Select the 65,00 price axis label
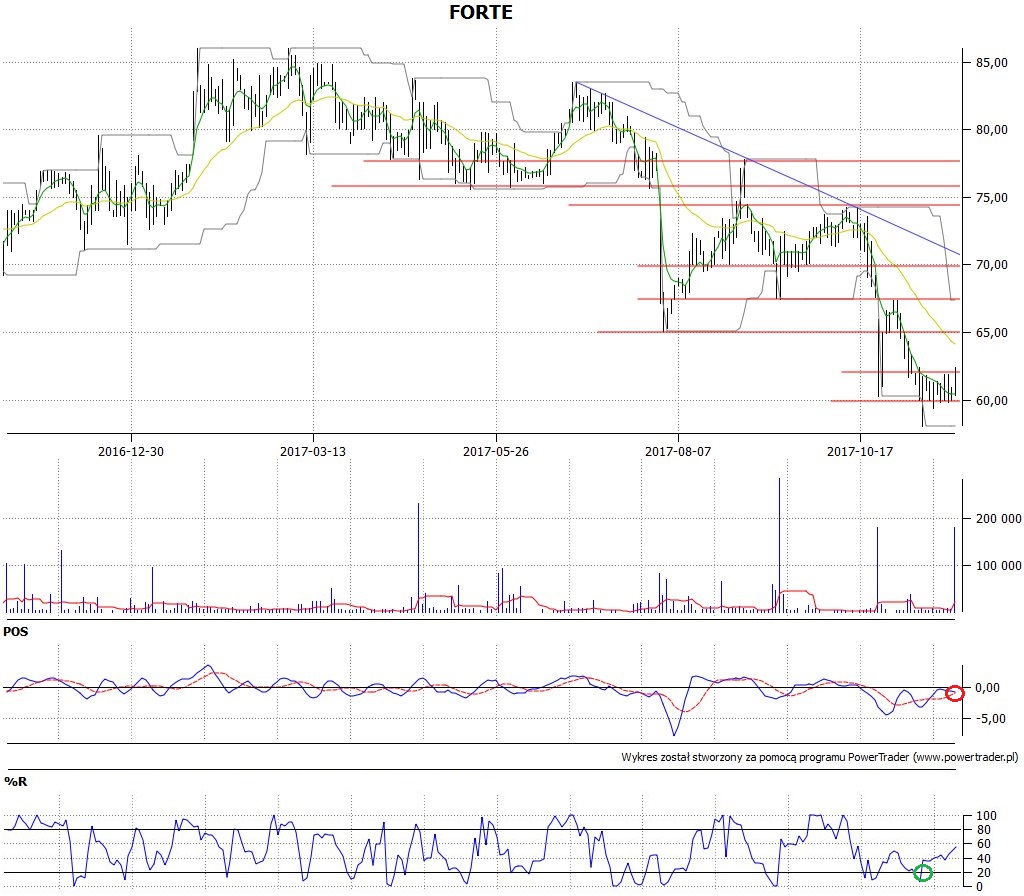1024x896 pixels. [x=992, y=333]
